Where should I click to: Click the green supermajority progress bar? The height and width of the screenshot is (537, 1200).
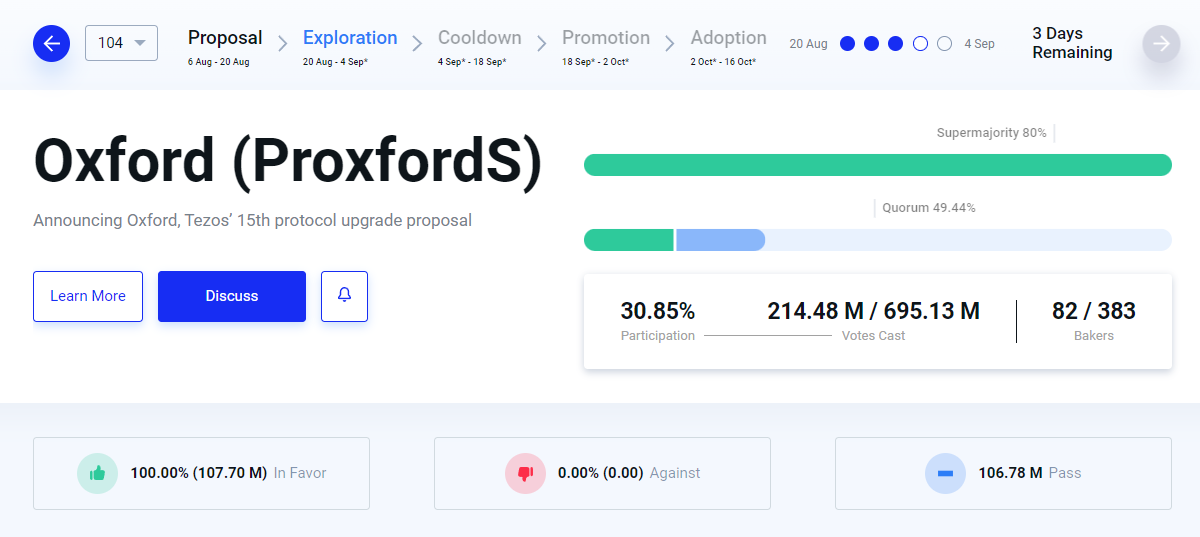878,165
